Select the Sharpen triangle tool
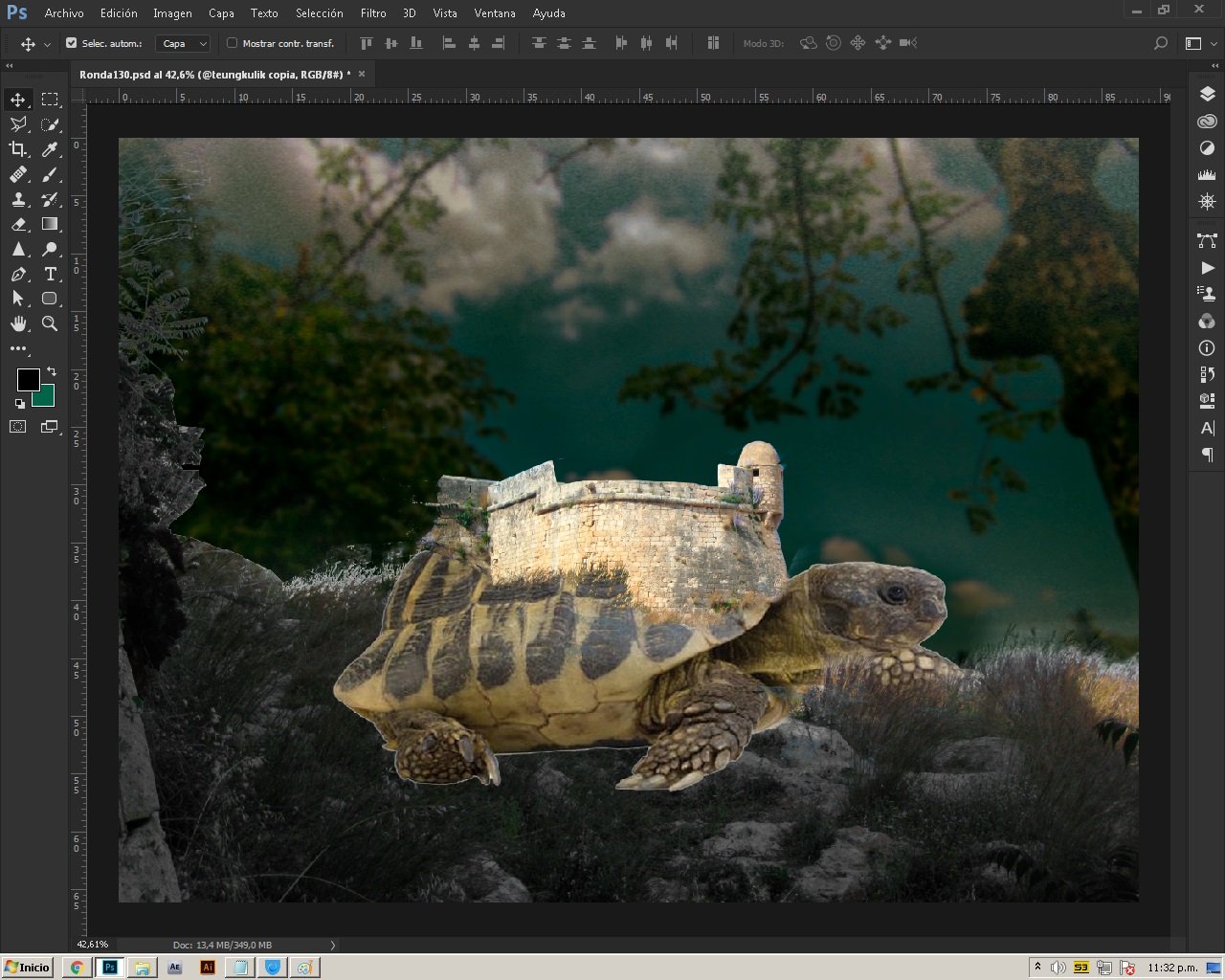Viewport: 1225px width, 980px height. coord(18,249)
